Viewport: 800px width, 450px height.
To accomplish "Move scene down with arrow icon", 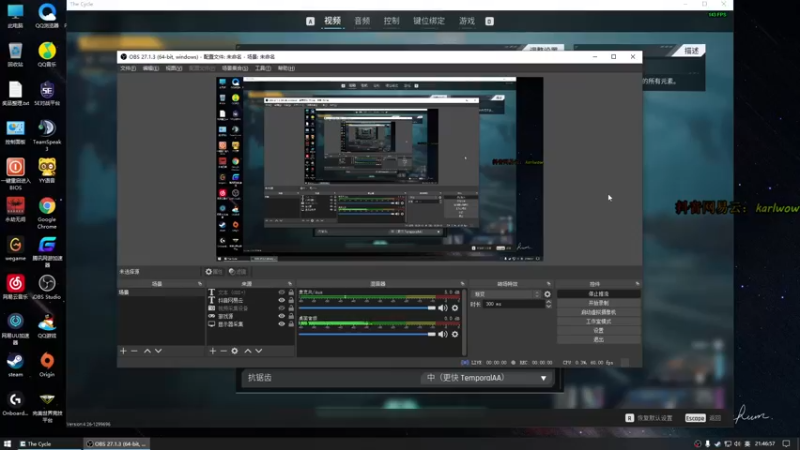I will tap(158, 351).
